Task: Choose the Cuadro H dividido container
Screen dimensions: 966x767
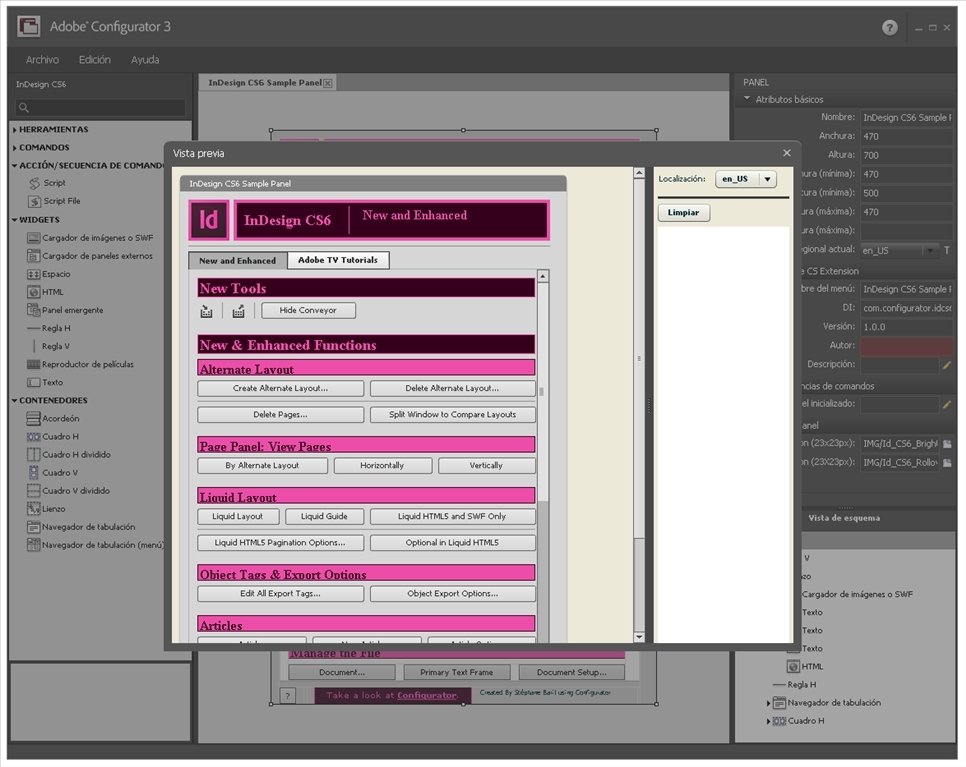Action: point(68,455)
